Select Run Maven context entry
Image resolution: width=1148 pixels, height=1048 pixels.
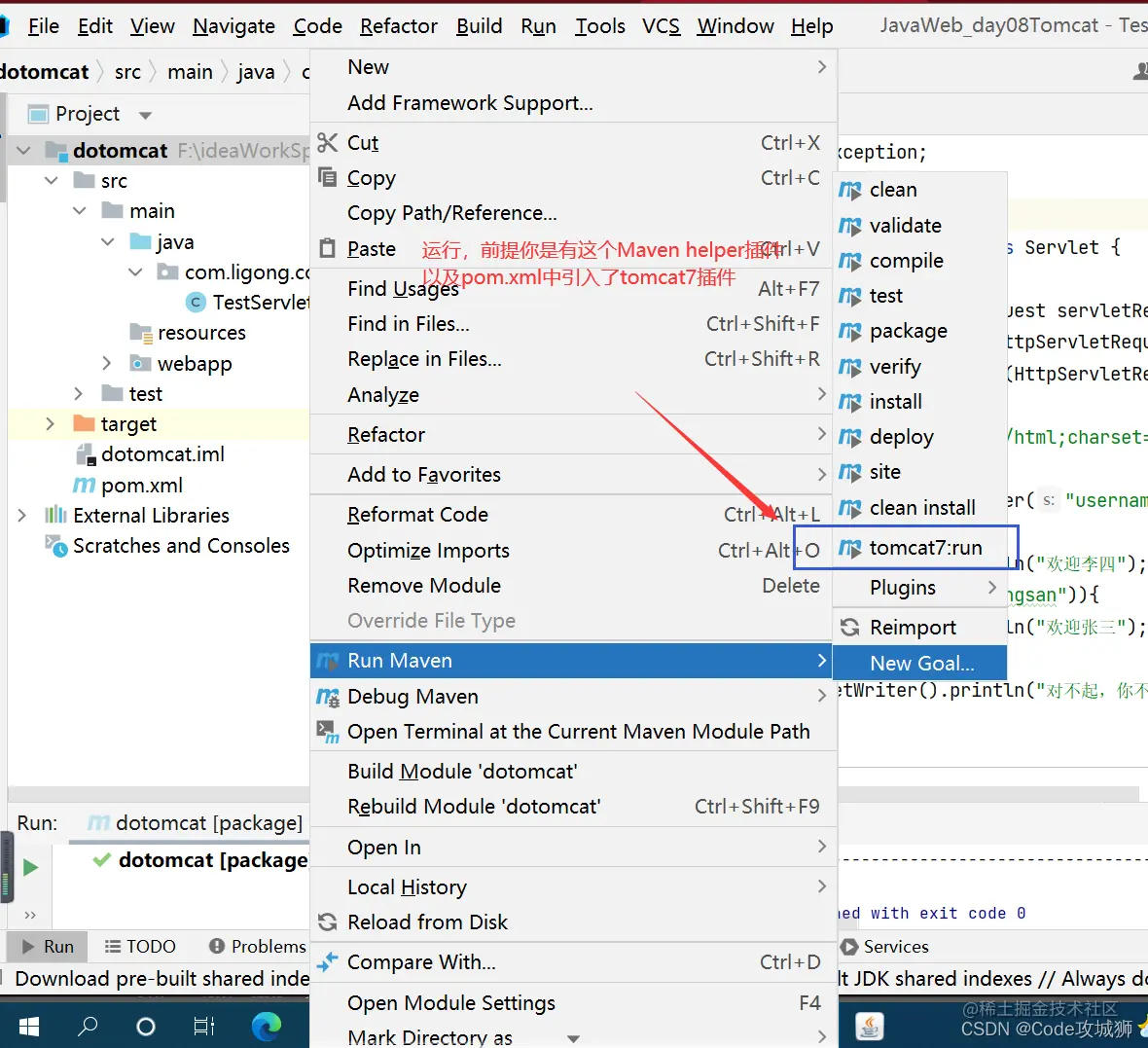573,661
